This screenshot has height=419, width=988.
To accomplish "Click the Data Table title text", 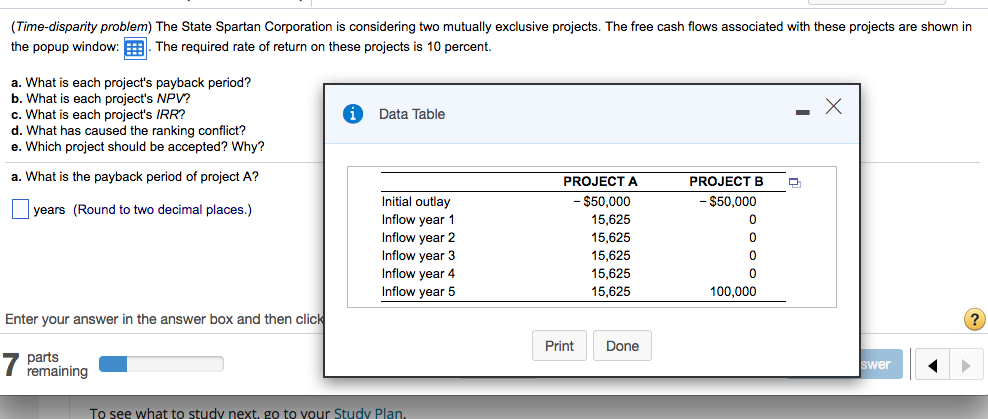I will [x=412, y=115].
